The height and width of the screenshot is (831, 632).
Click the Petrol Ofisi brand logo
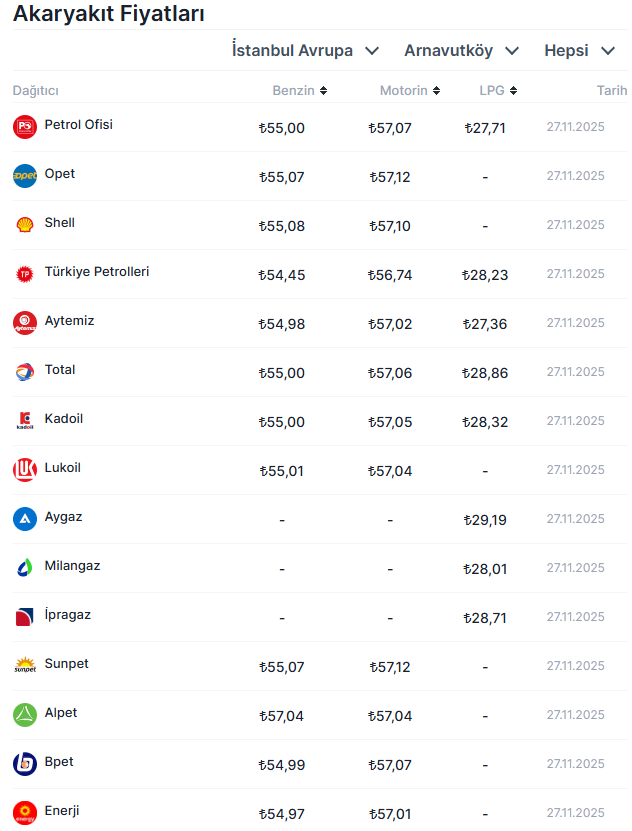(25, 127)
